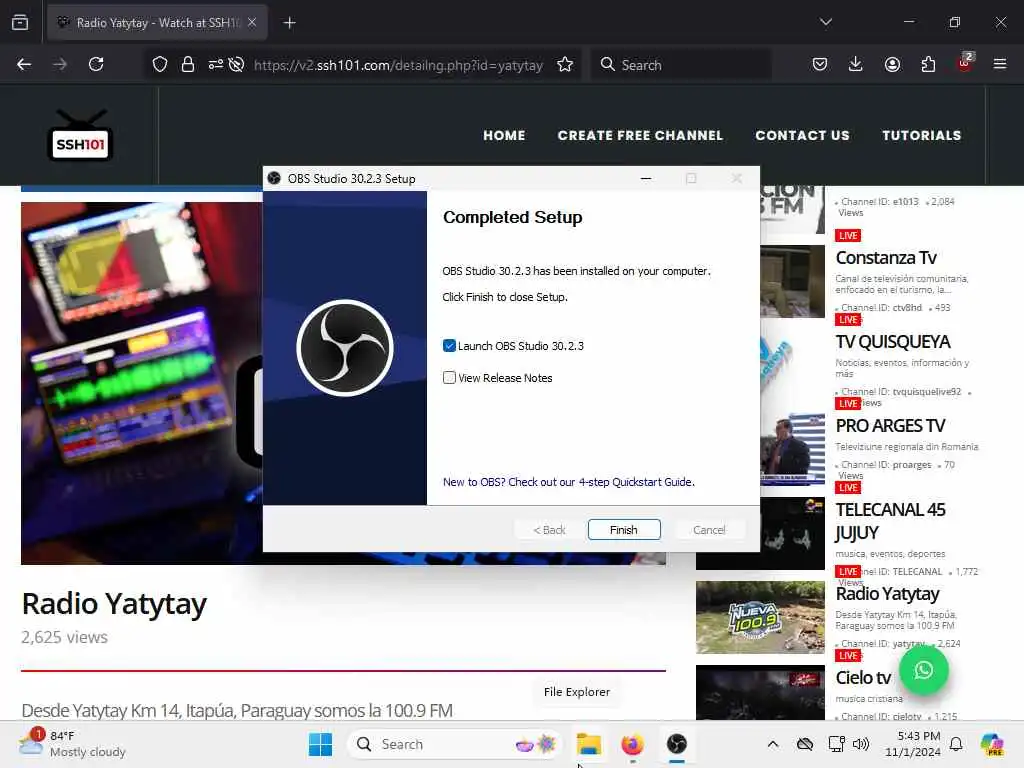The image size is (1024, 768).
Task: Click the OBS Studio taskbar icon
Action: click(x=677, y=744)
